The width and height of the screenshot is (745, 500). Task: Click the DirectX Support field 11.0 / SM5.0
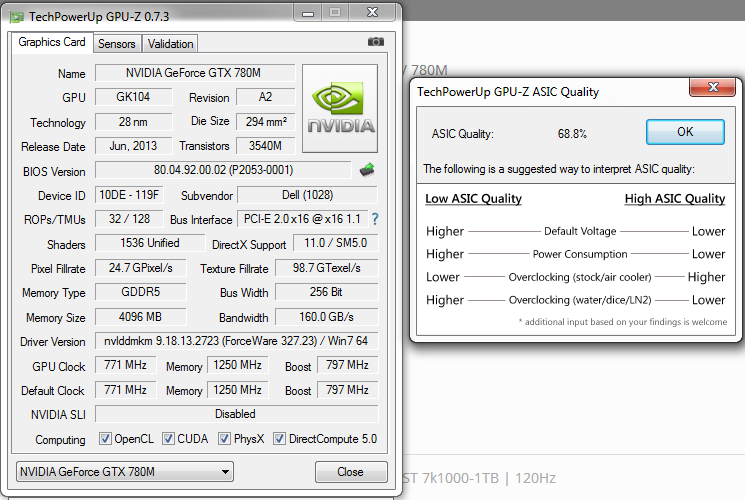pyautogui.click(x=335, y=243)
